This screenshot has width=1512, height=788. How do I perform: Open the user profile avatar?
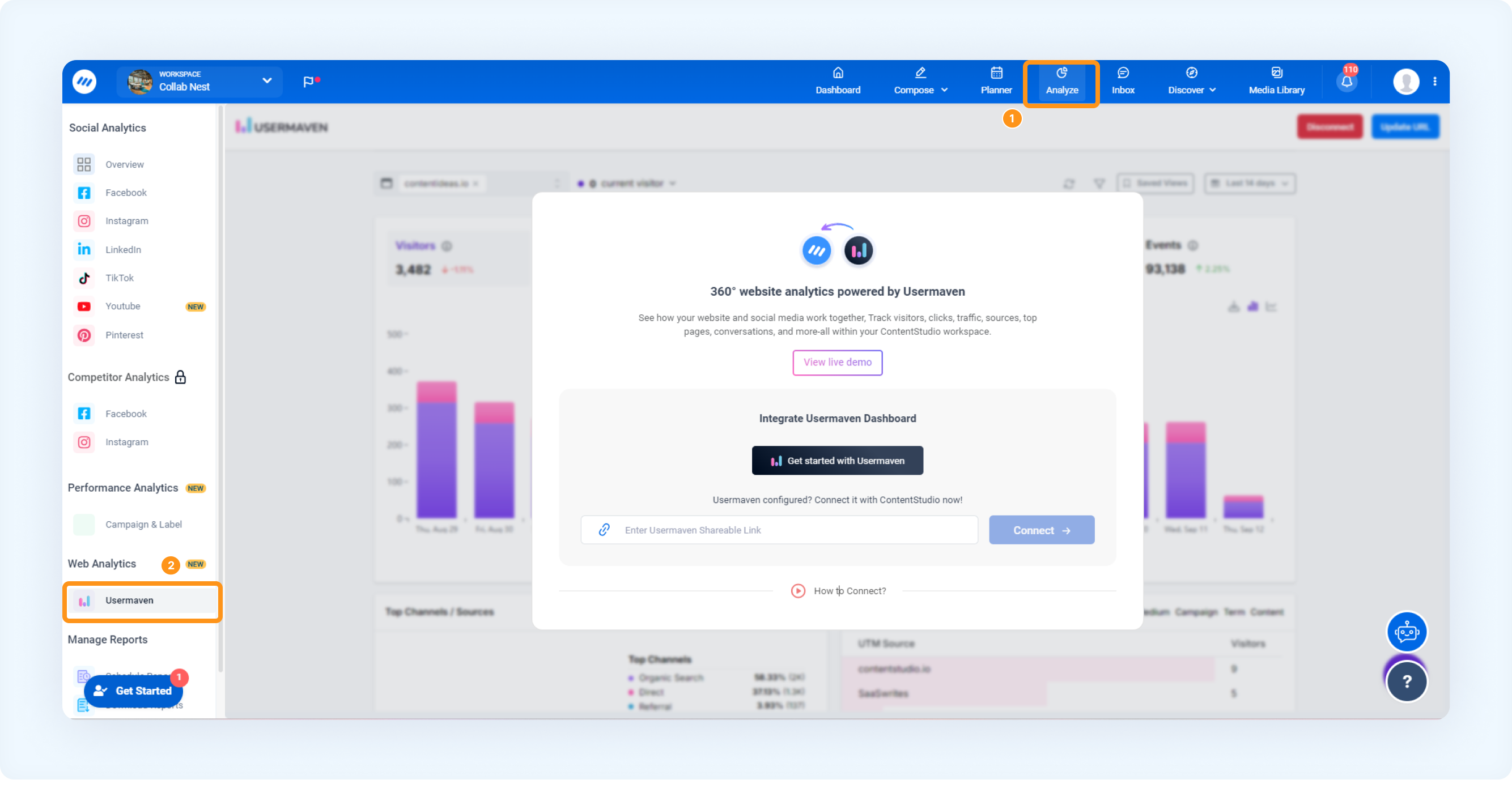click(1406, 82)
